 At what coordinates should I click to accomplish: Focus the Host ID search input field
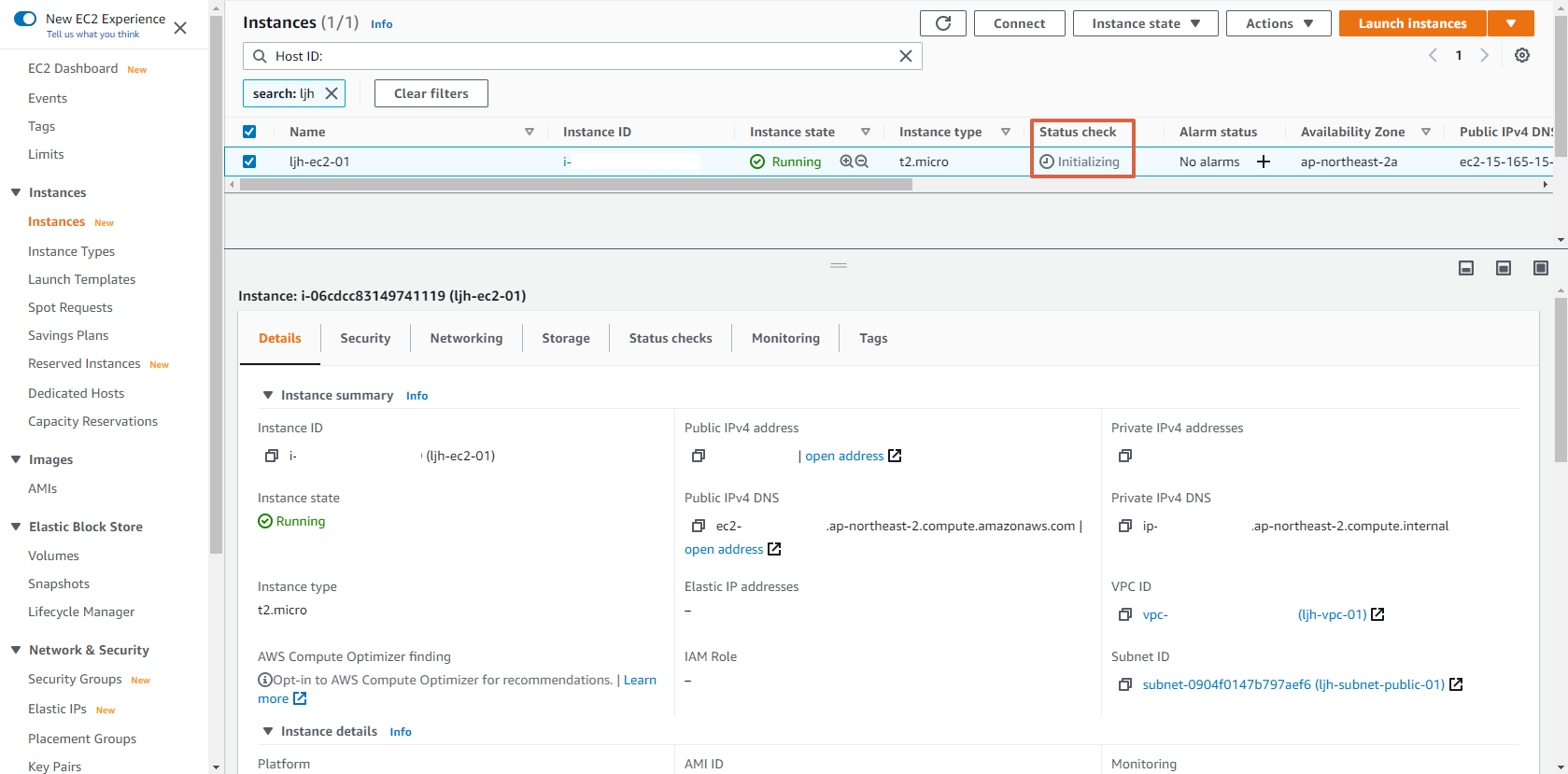583,56
